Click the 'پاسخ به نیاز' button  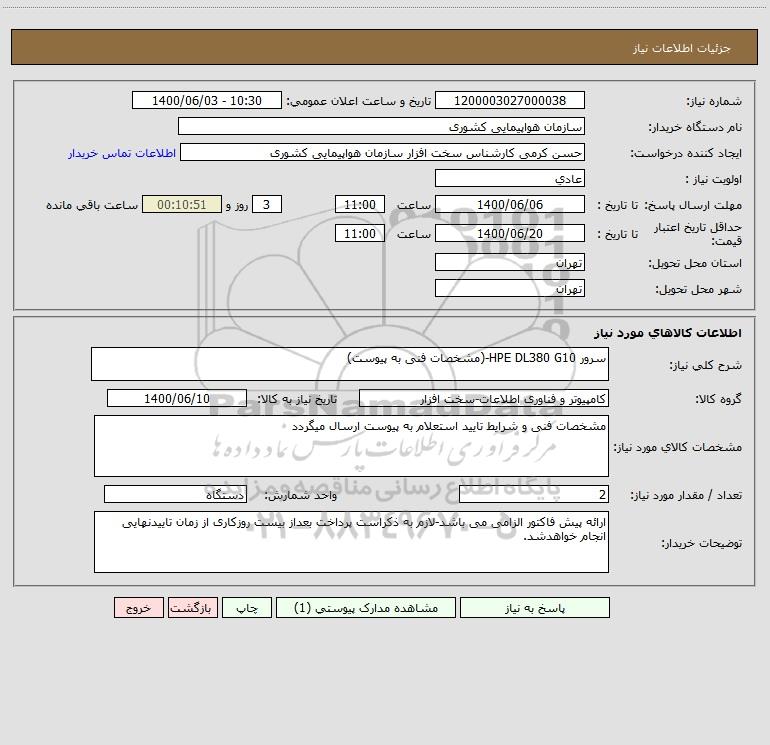(534, 608)
